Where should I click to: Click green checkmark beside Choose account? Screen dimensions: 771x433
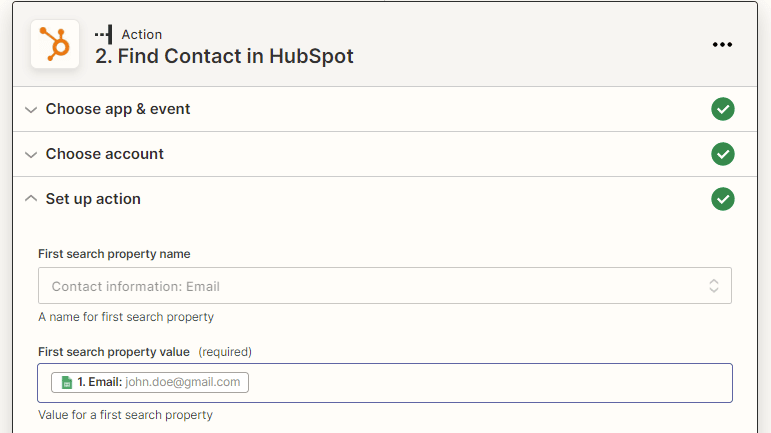tap(722, 154)
